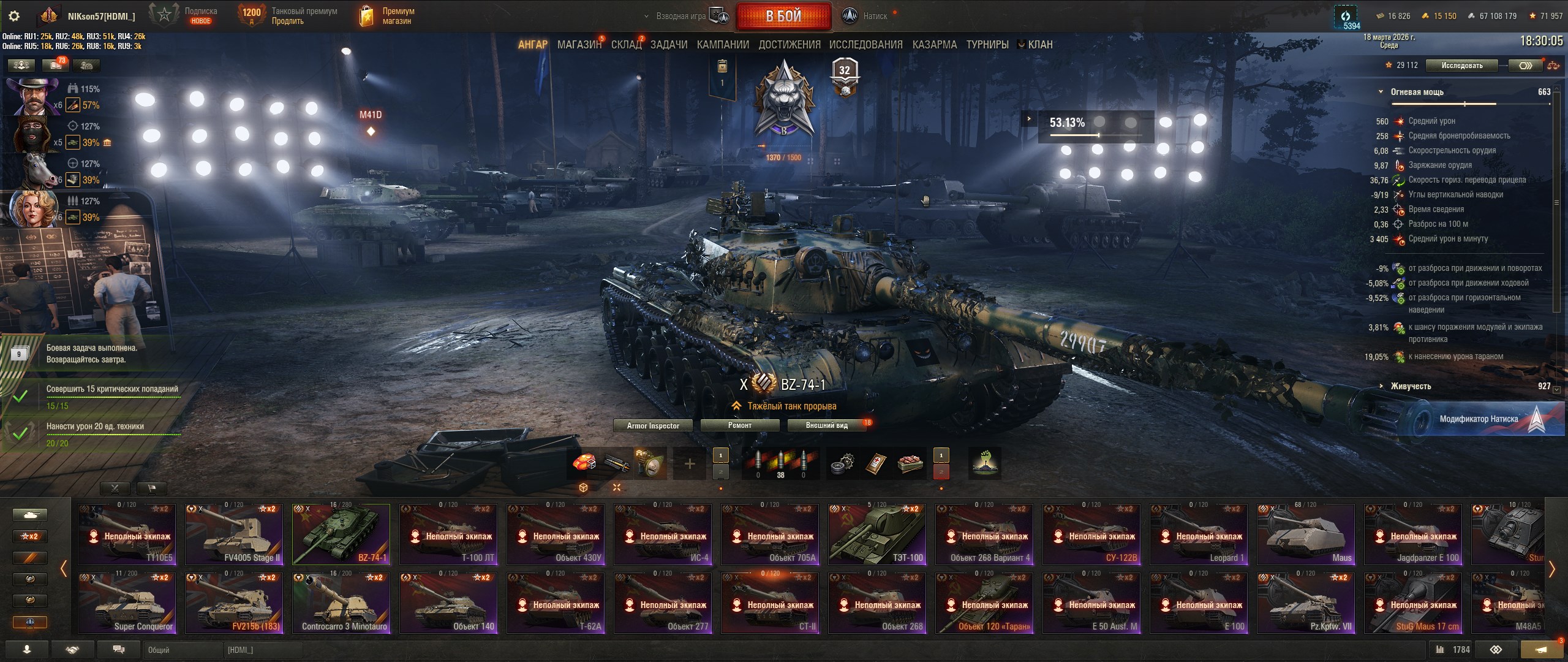This screenshot has height=662, width=1568.
Task: Open the МАГАЗИН tab
Action: pos(579,45)
